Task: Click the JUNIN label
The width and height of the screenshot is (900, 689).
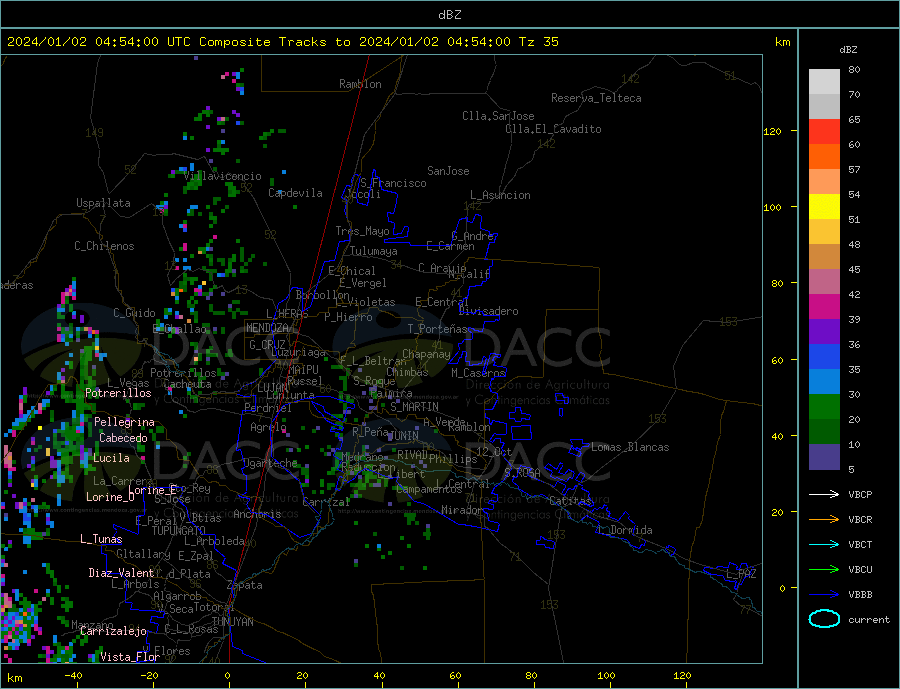Action: pyautogui.click(x=403, y=436)
